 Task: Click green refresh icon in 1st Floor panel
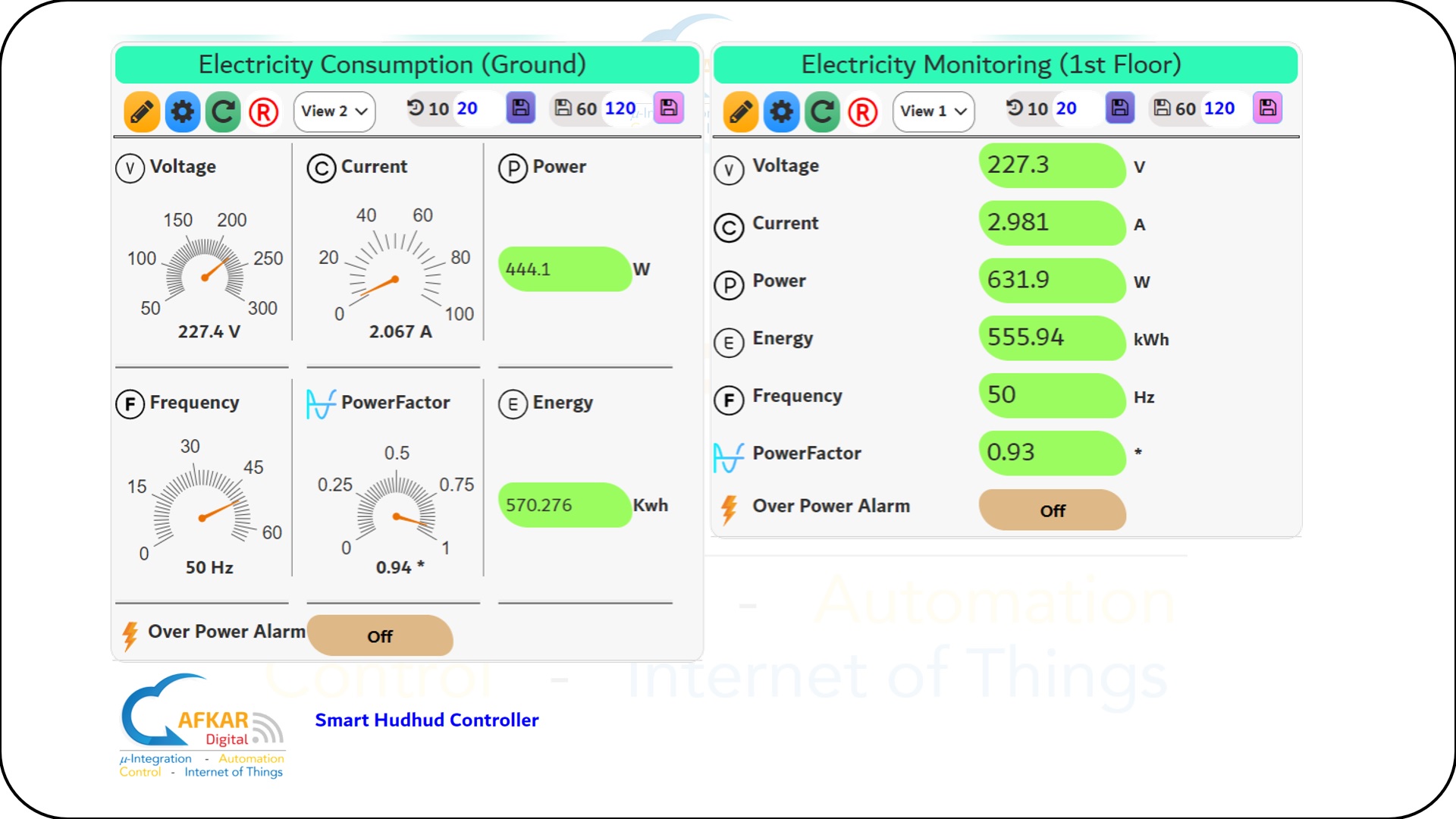[x=821, y=112]
